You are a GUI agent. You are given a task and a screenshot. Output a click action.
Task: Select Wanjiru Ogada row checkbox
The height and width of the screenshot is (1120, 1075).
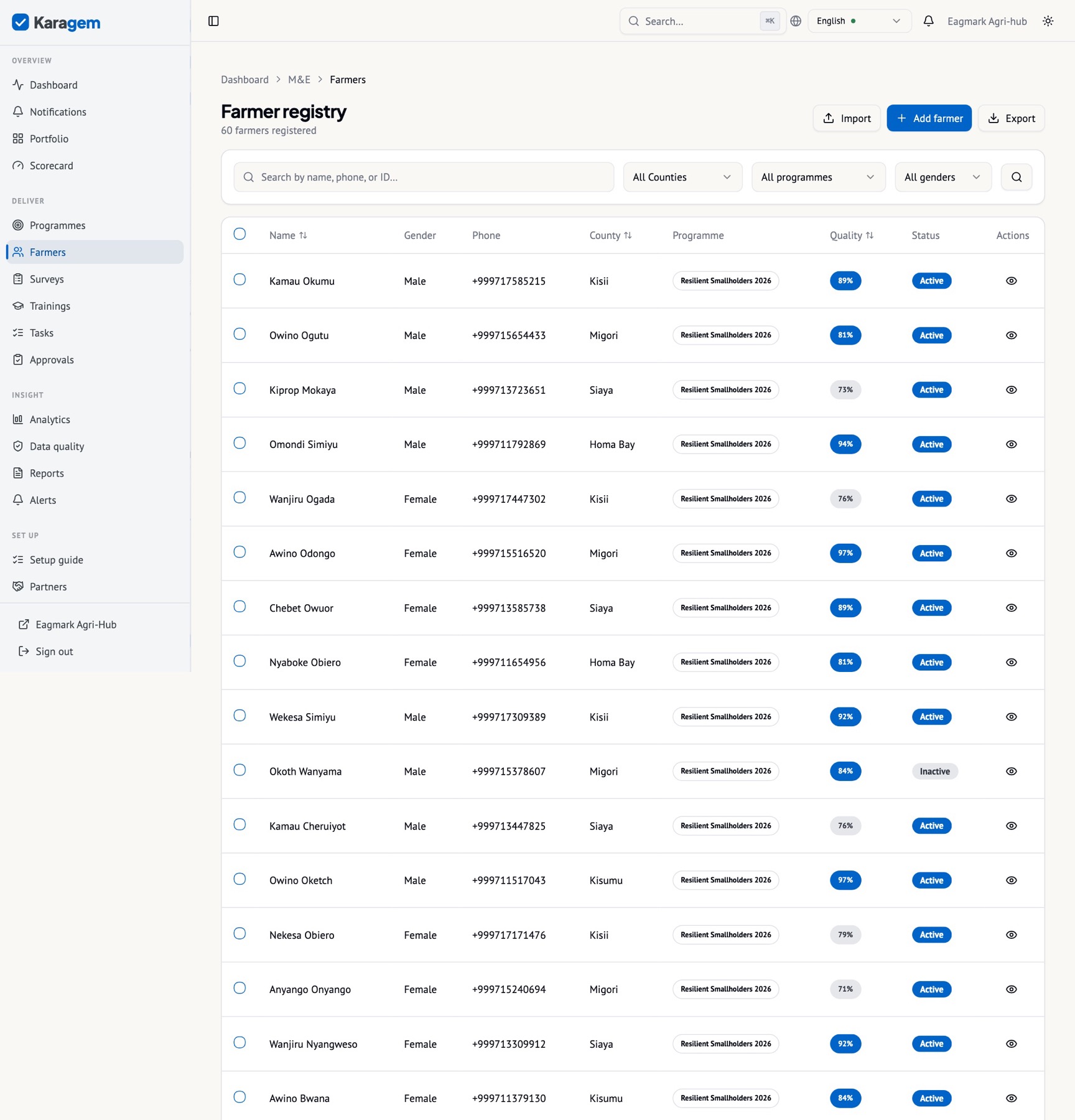tap(240, 497)
